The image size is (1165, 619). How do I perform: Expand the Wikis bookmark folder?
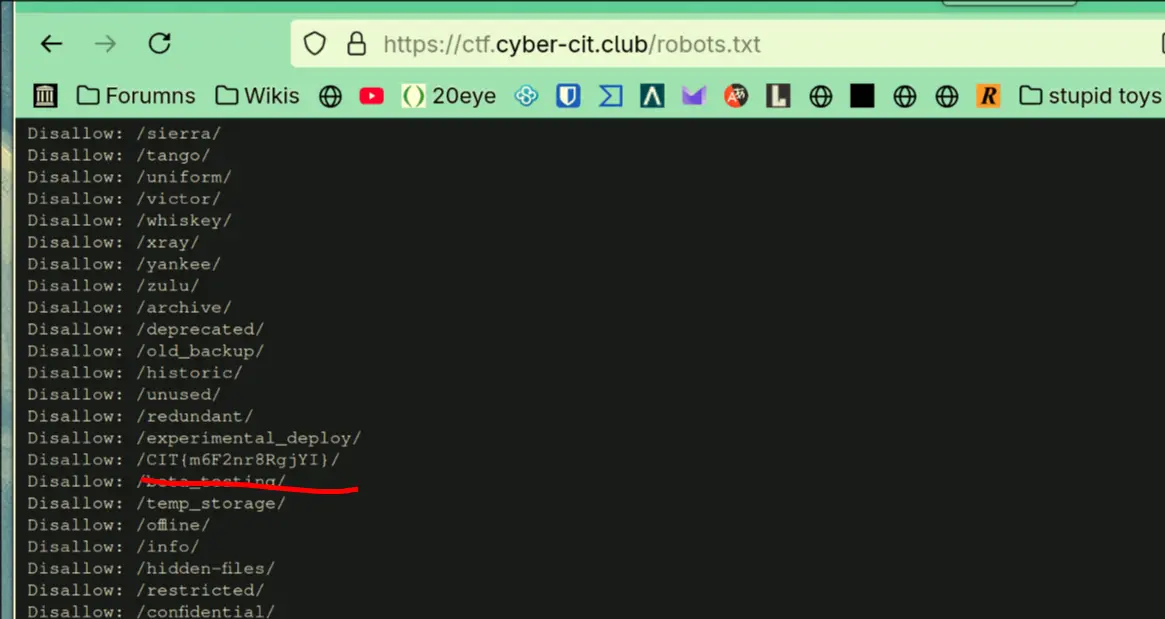point(258,96)
